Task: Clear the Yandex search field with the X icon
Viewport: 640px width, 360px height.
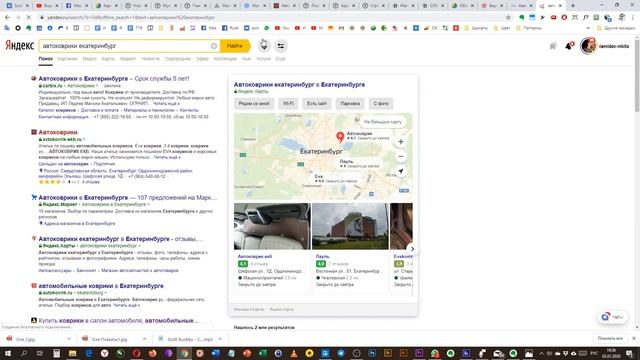Action: click(x=214, y=46)
